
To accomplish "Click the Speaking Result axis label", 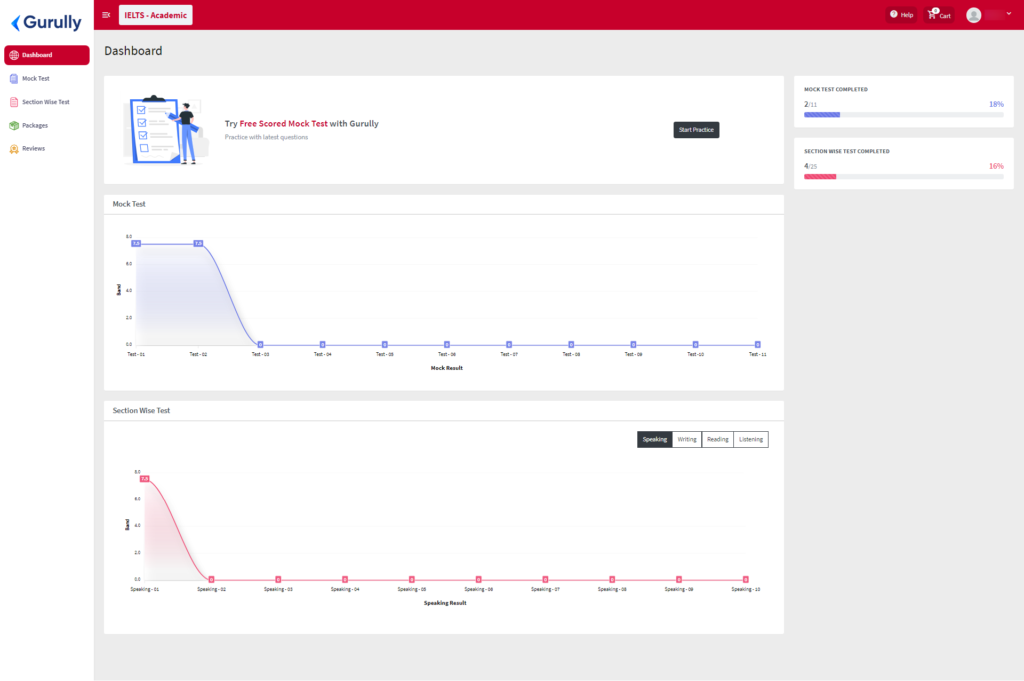I will click(445, 603).
